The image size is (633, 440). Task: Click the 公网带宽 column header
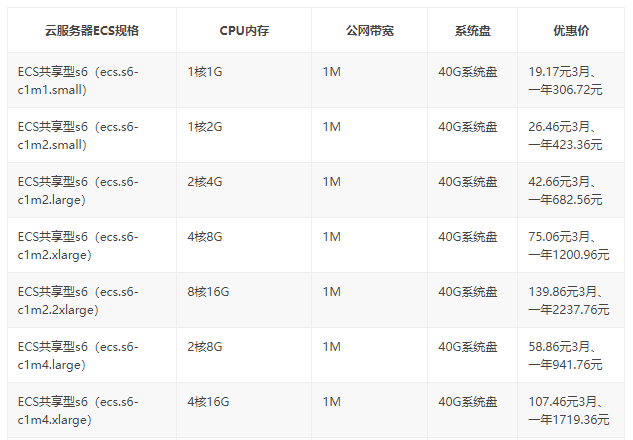(369, 31)
